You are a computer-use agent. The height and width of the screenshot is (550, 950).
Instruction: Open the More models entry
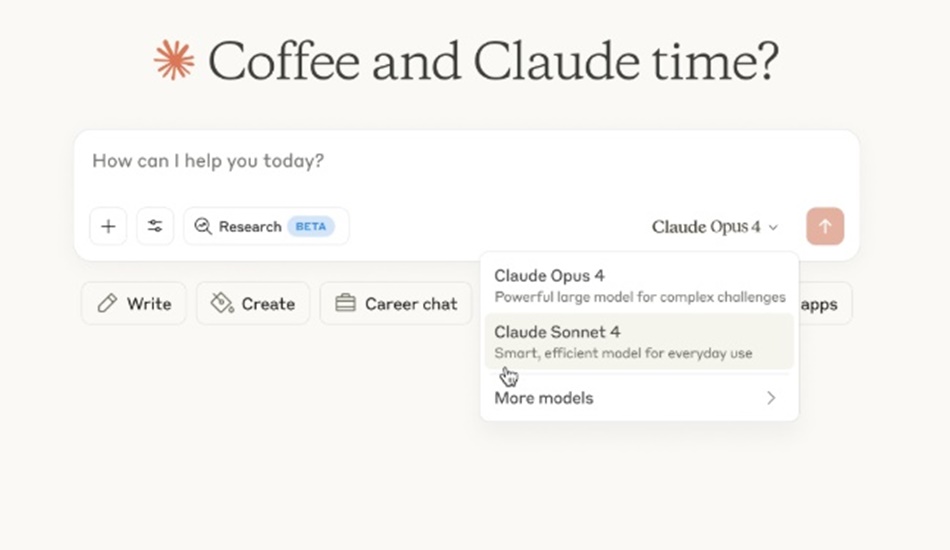pyautogui.click(x=639, y=398)
